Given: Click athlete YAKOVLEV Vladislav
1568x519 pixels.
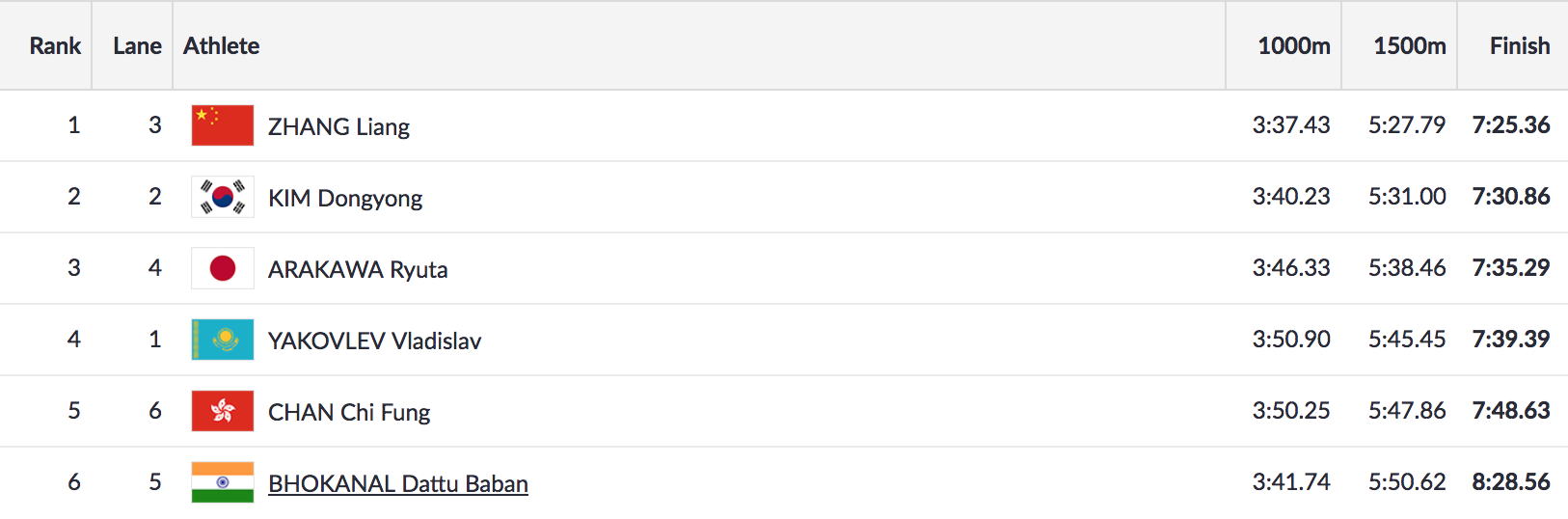Looking at the screenshot, I should tap(374, 341).
